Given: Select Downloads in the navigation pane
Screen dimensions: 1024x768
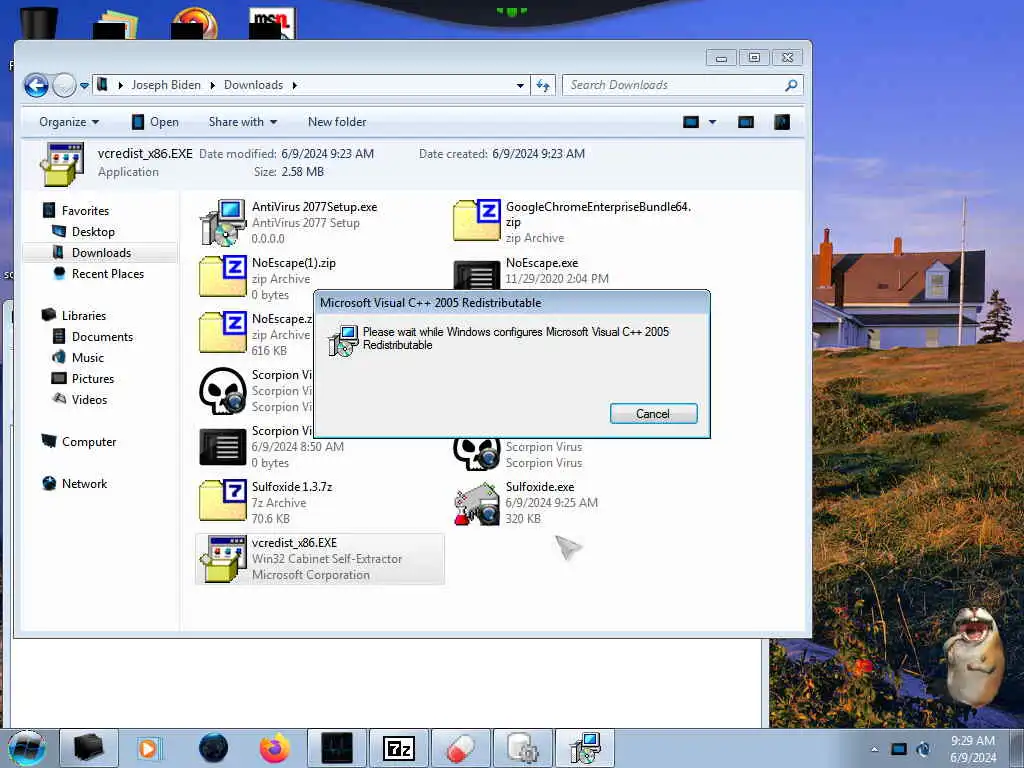Looking at the screenshot, I should pos(100,253).
